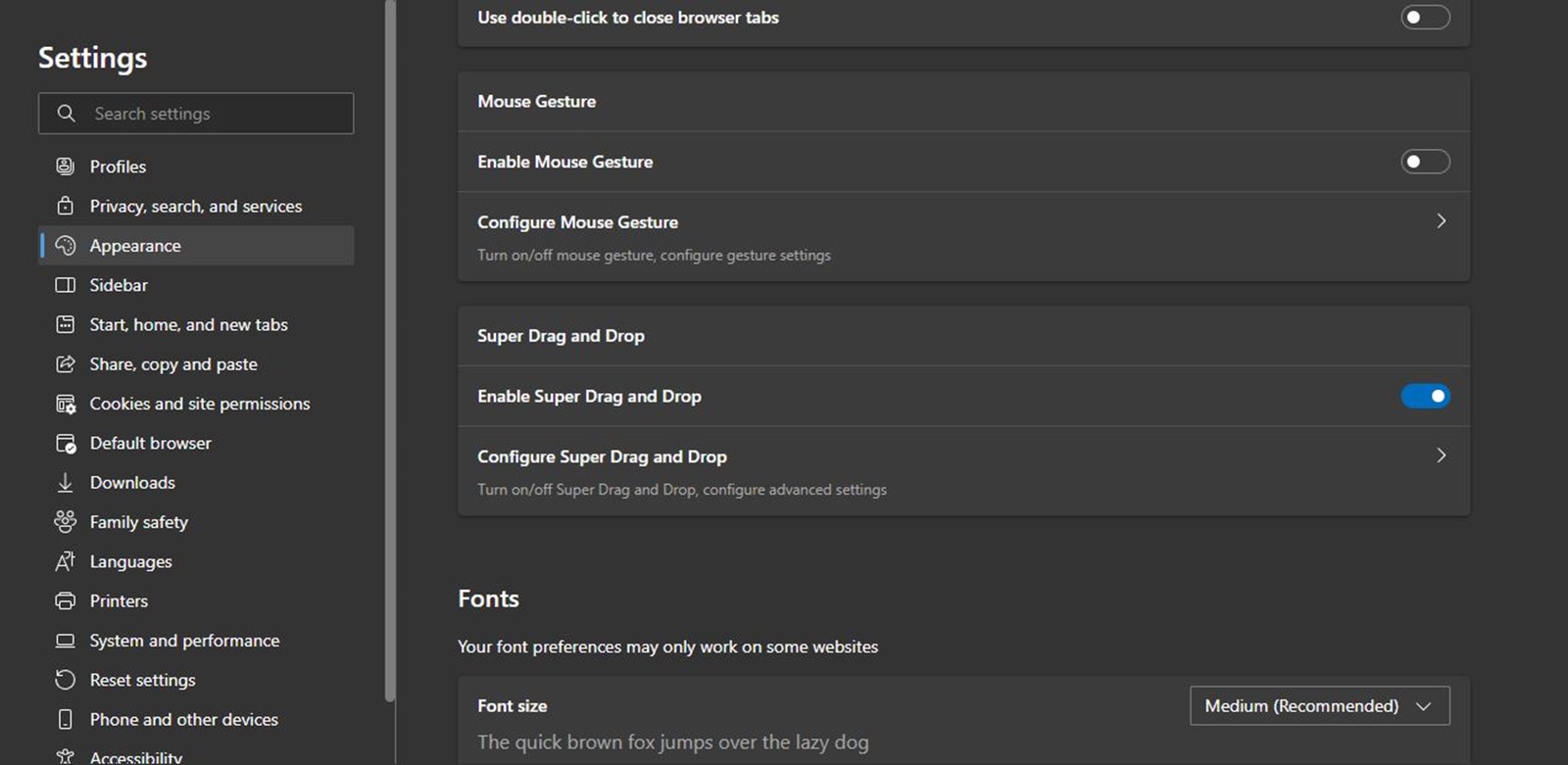This screenshot has height=765, width=1568.
Task: Click the Profiles icon in sidebar
Action: tap(65, 166)
